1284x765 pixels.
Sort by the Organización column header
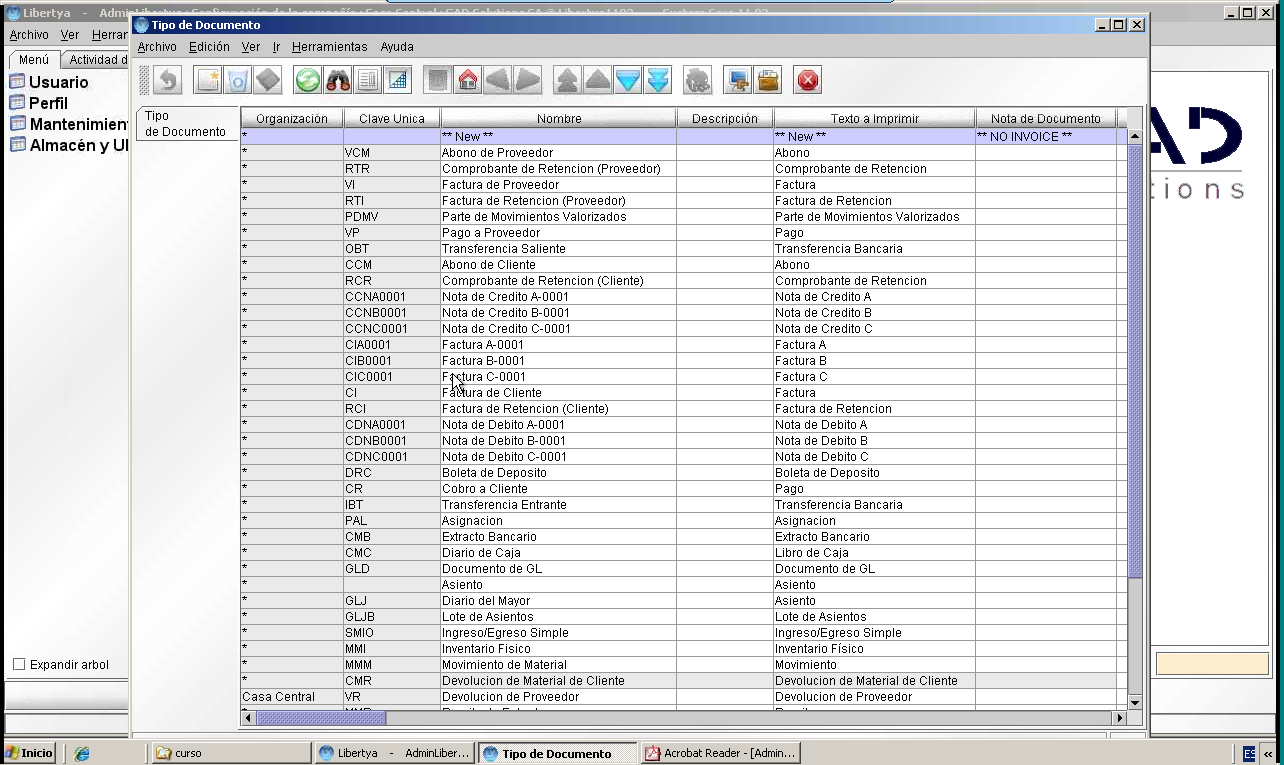tap(292, 118)
